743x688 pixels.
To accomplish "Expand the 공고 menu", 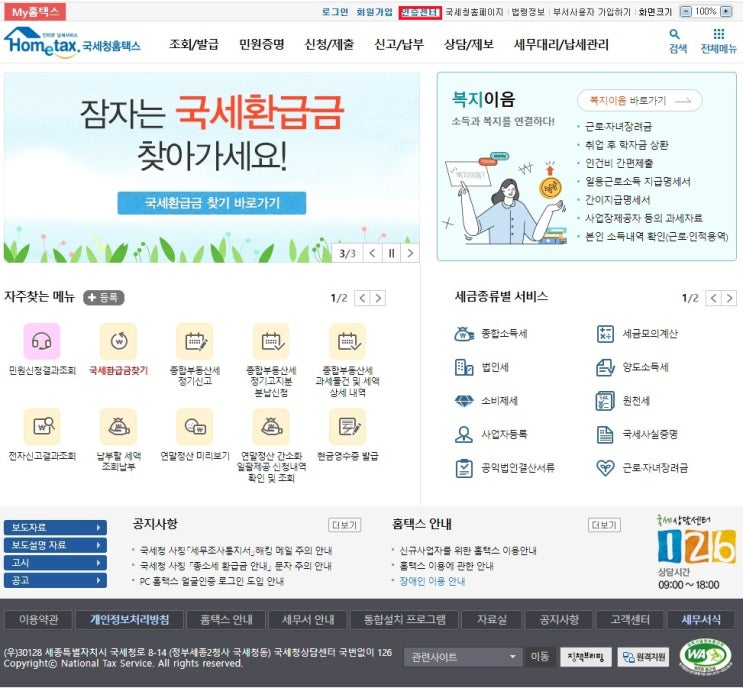I will (55, 580).
